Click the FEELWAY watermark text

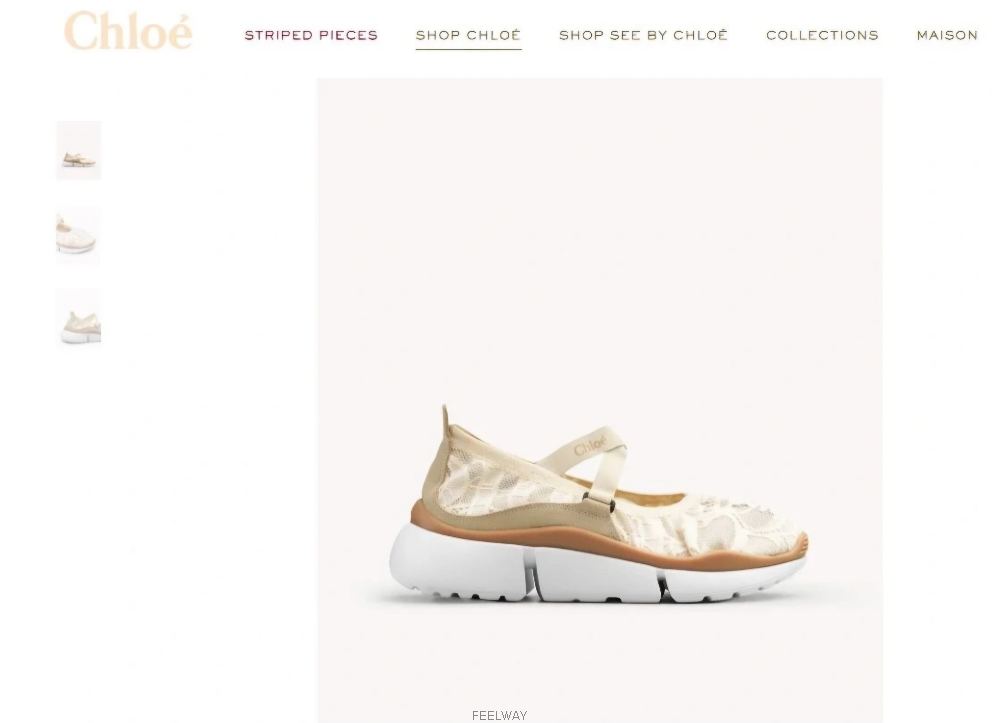coord(499,715)
